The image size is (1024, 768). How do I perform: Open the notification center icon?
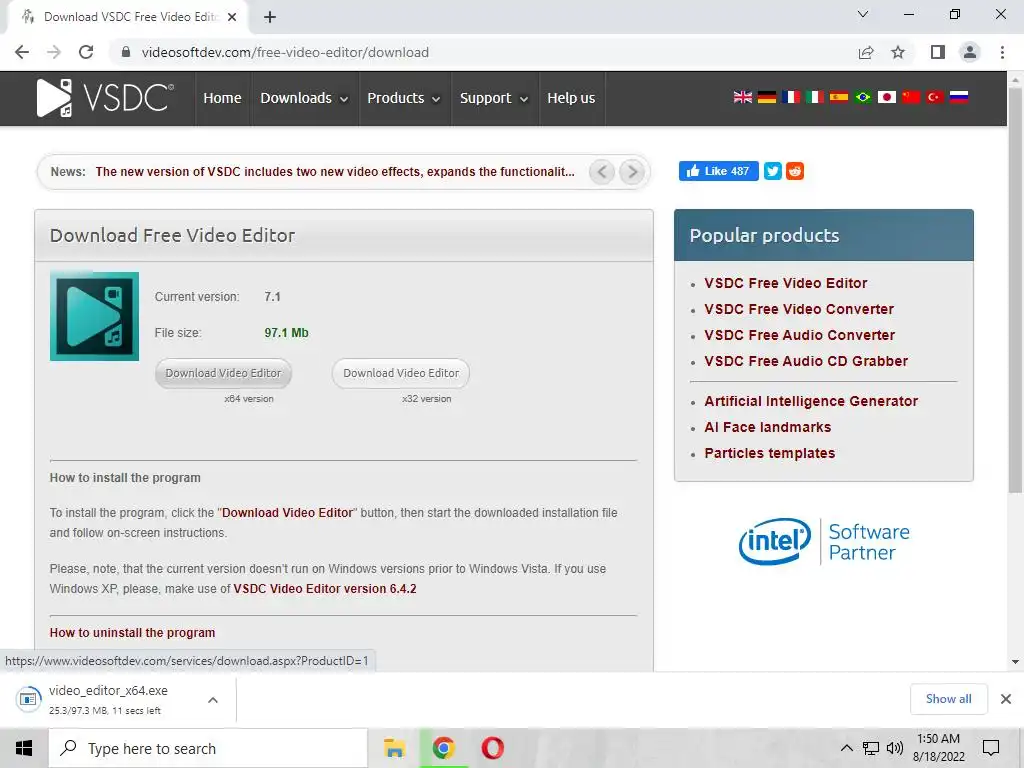[x=991, y=748]
